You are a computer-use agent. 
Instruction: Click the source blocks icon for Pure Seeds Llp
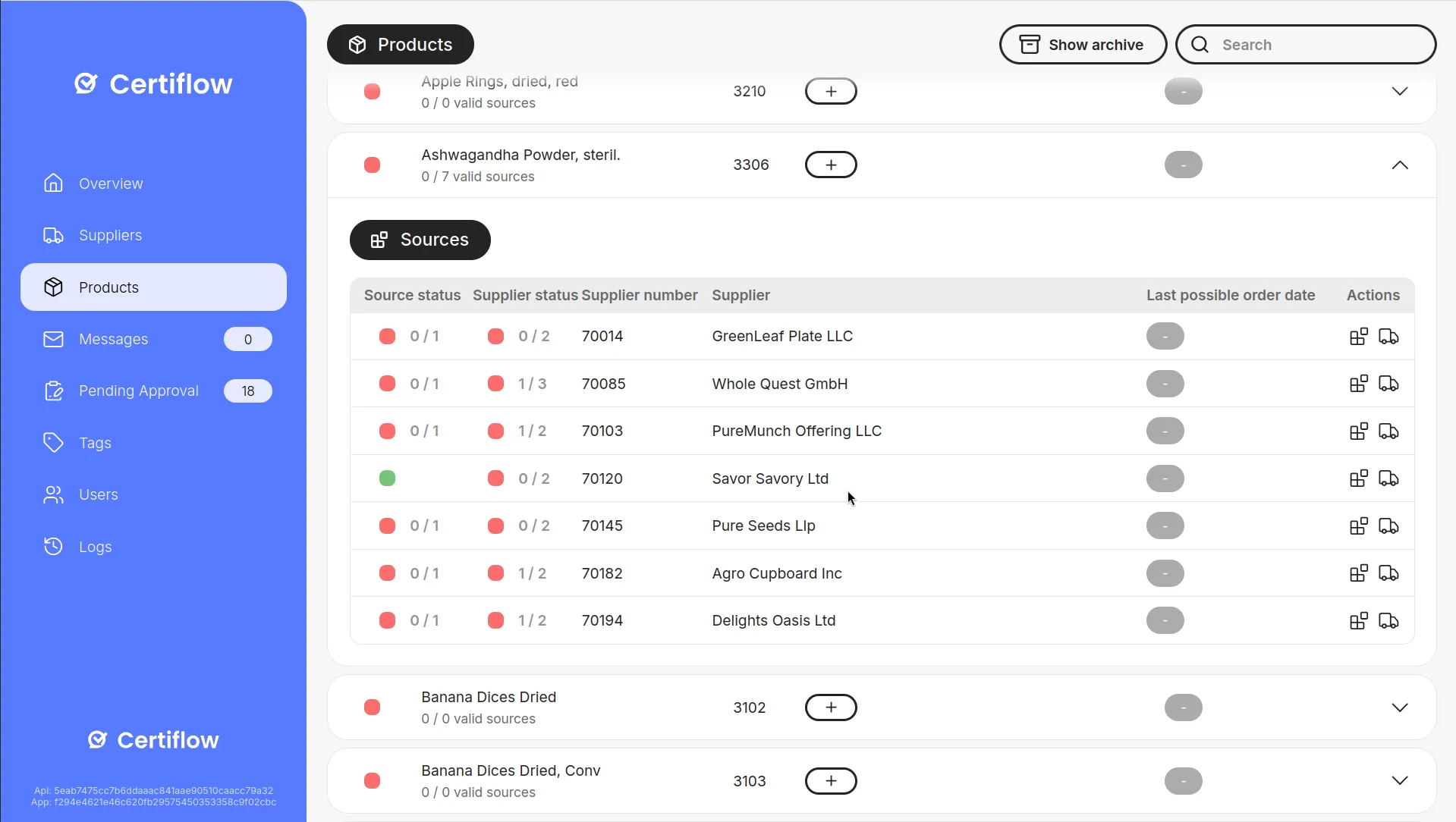click(x=1359, y=526)
